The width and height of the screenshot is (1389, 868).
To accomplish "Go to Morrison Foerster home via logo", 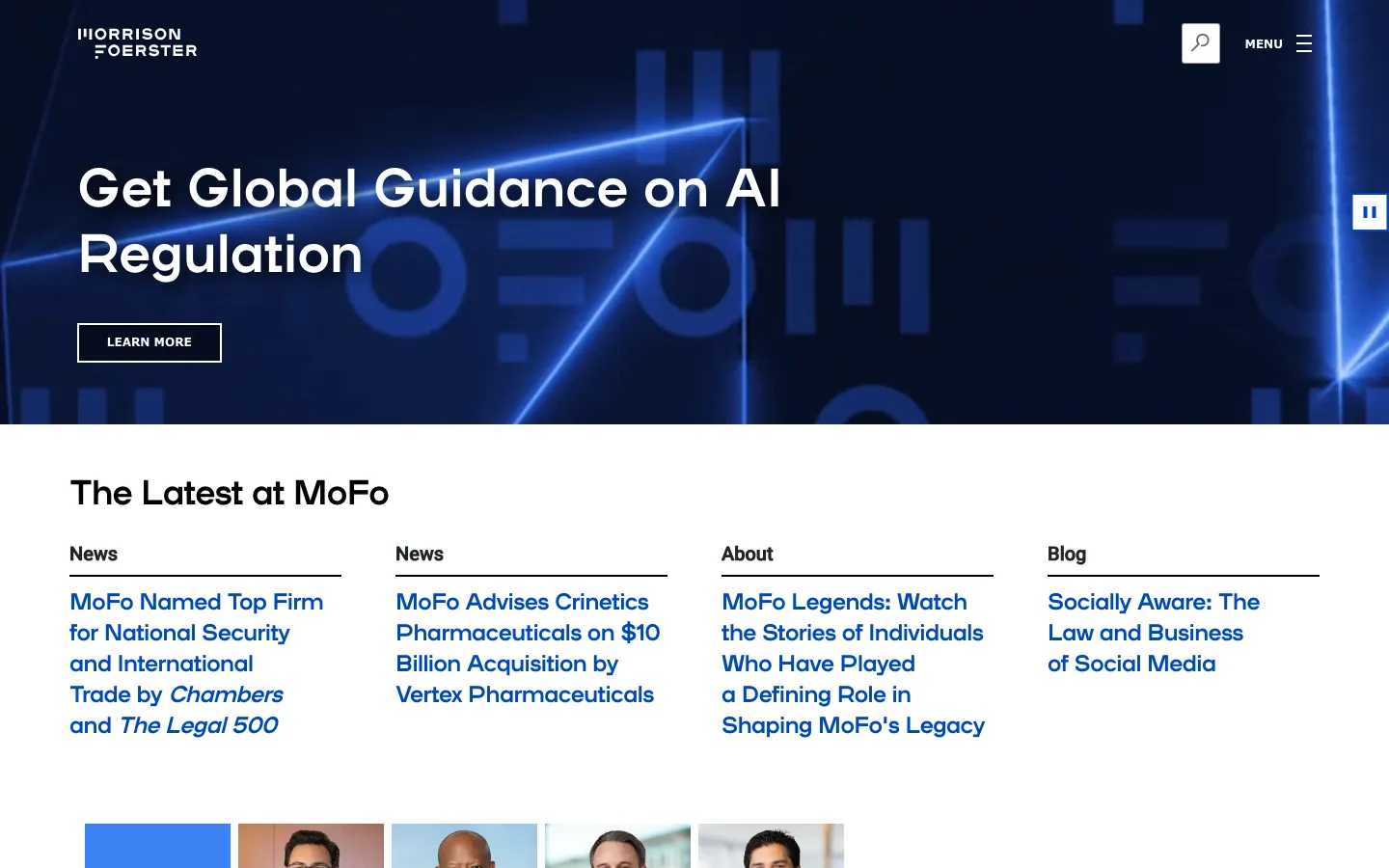I will [137, 43].
